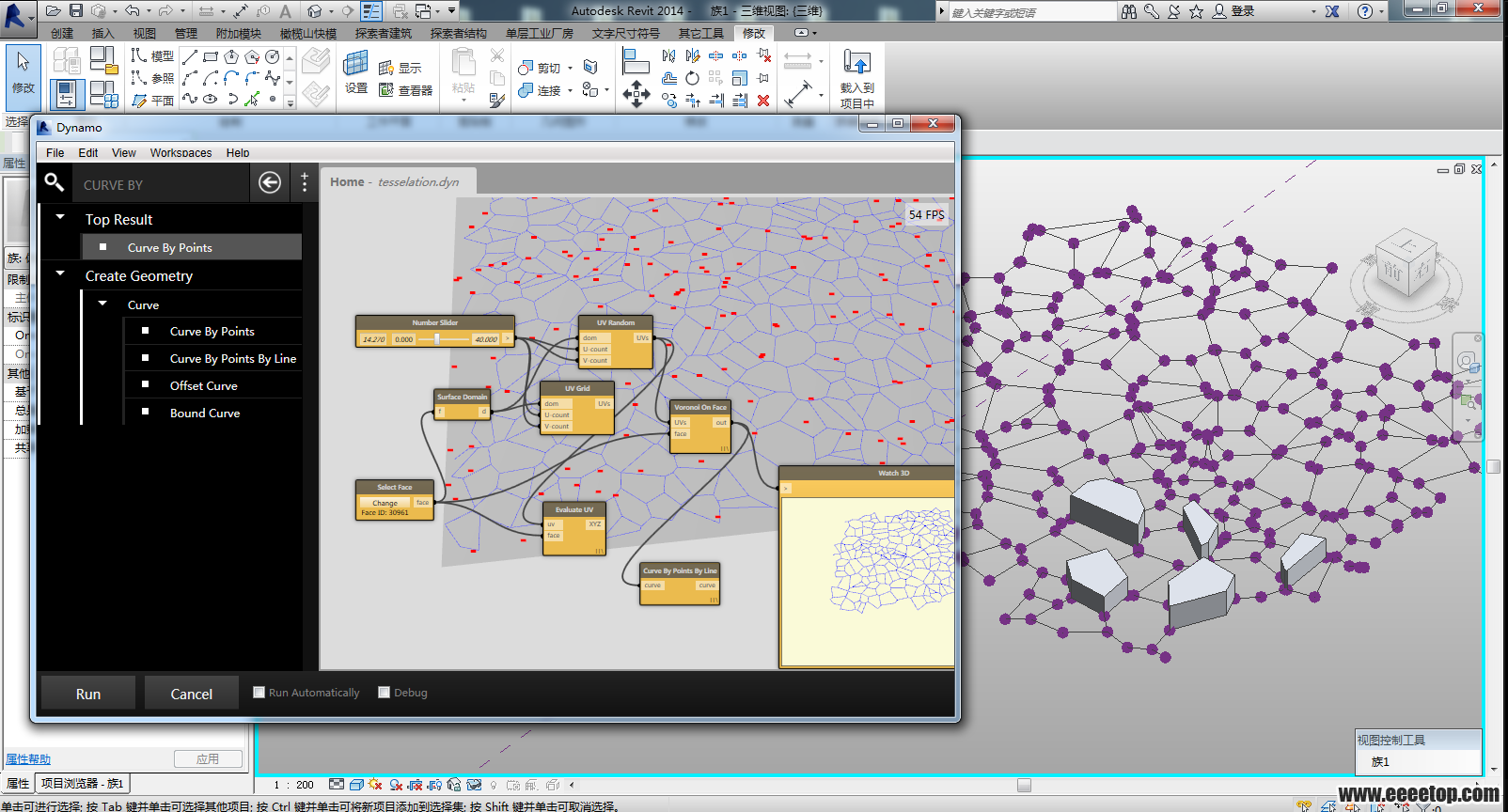This screenshot has width=1508, height=812.
Task: Select the Rectangle draw tool in ribbon
Action: pos(211,57)
